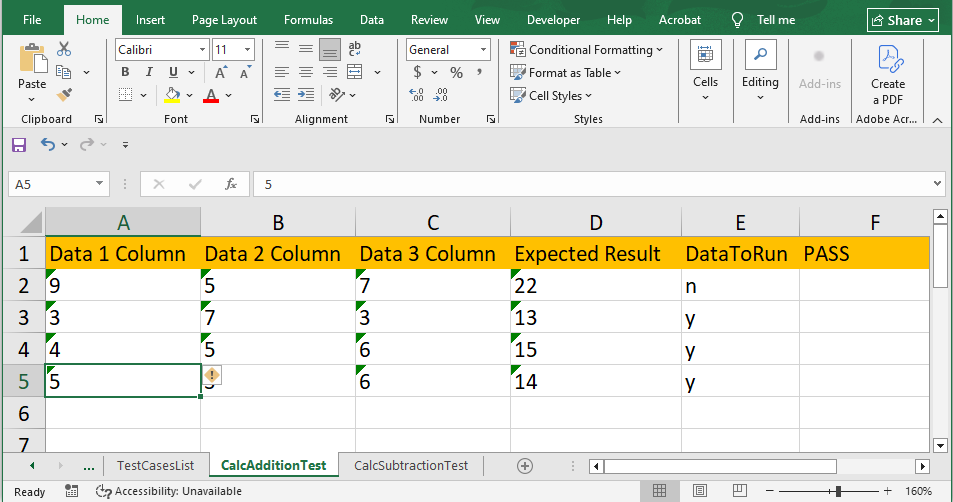Toggle Underline formatting
Screen dimensions: 953x502
click(173, 72)
